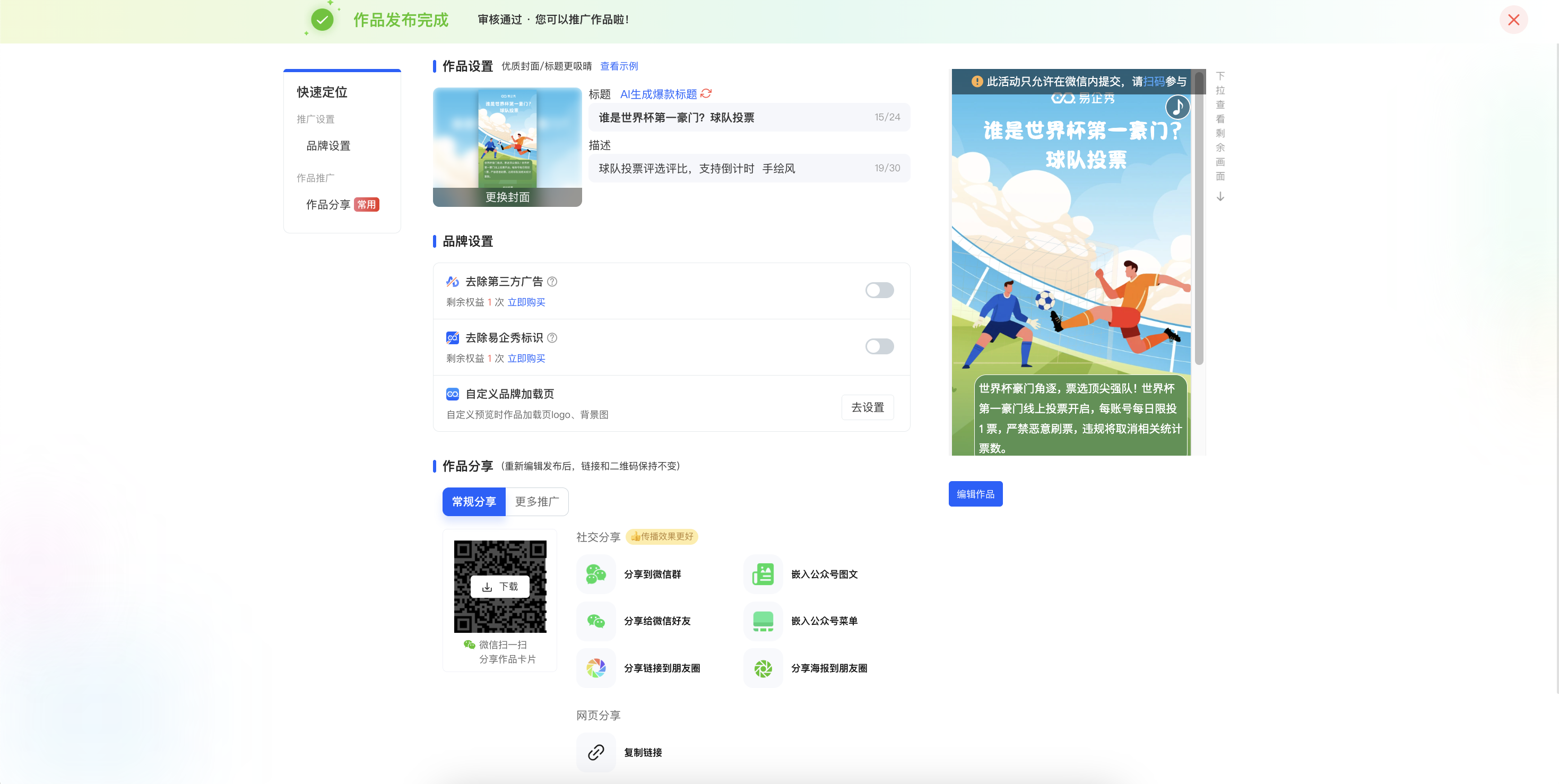
Task: Click the 传播效果更好 badge
Action: pyautogui.click(x=662, y=537)
